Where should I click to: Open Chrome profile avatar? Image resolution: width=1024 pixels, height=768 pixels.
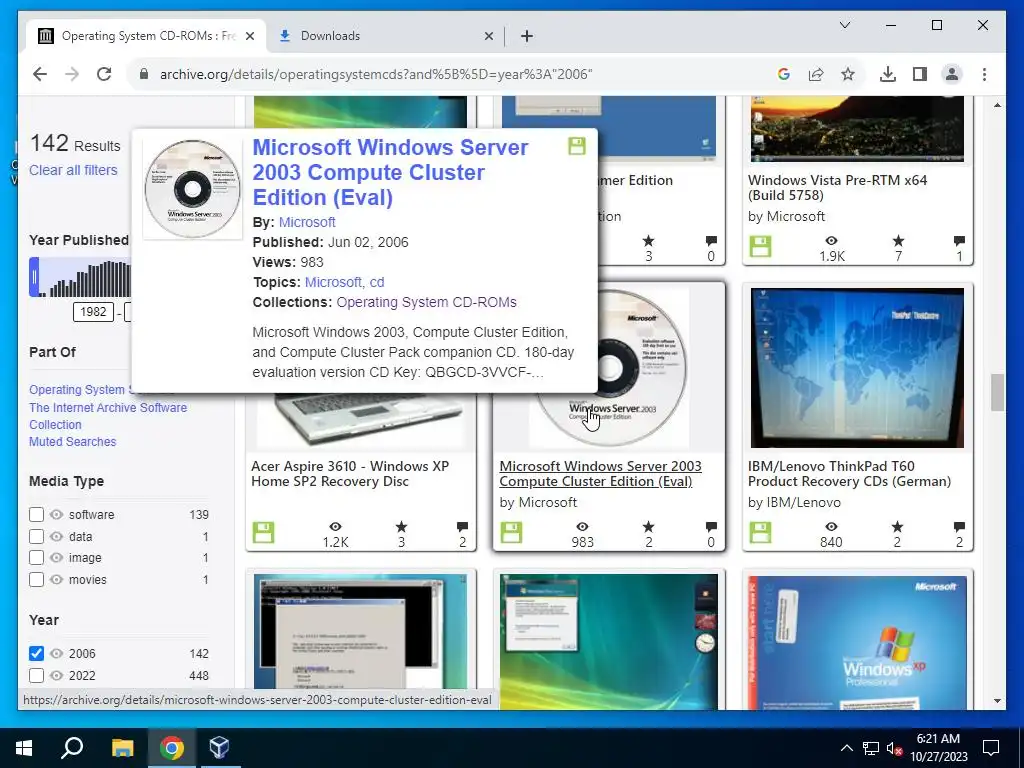(952, 74)
